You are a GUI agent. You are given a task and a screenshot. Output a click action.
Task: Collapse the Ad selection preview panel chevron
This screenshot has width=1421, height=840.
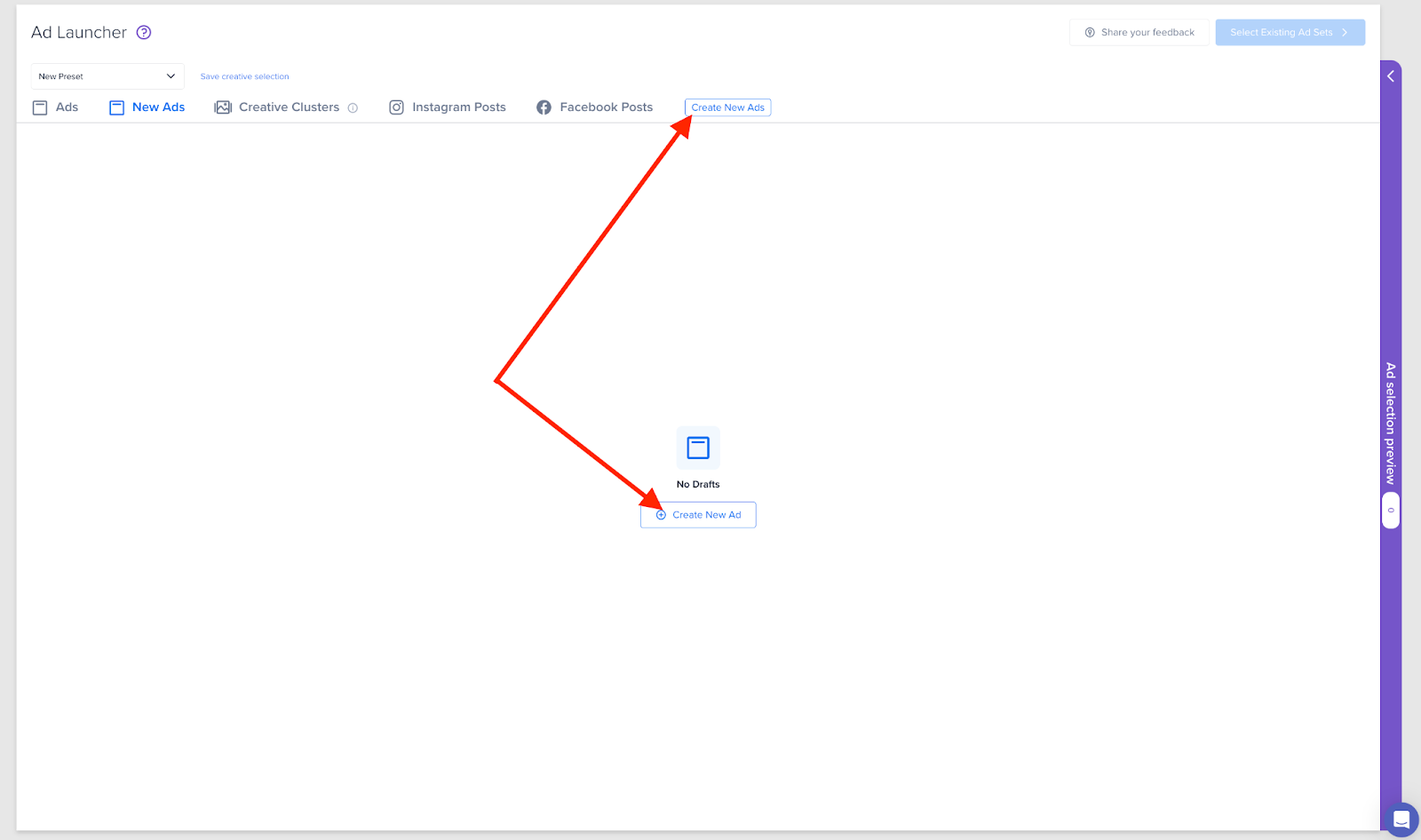click(1390, 75)
